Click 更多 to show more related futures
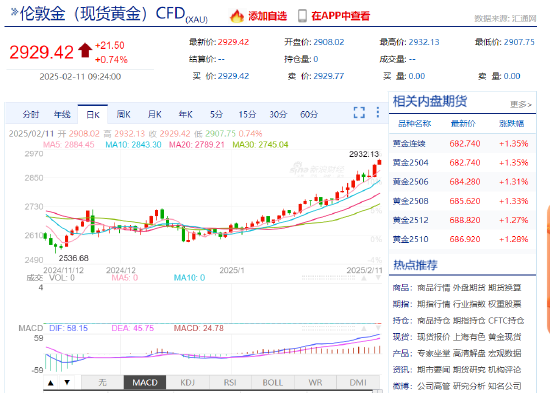Image resolution: width=550 pixels, height=393 pixels. click(x=521, y=104)
